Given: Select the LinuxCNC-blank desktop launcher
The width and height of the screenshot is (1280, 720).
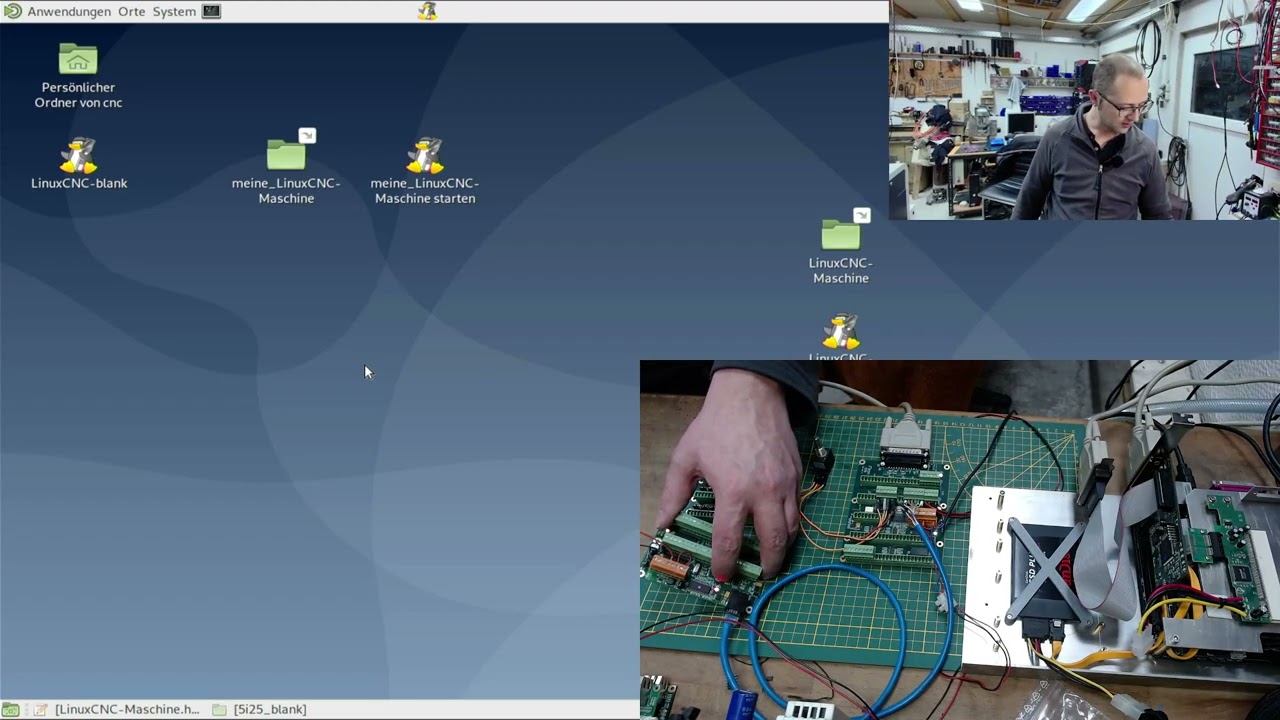Looking at the screenshot, I should pos(79,163).
